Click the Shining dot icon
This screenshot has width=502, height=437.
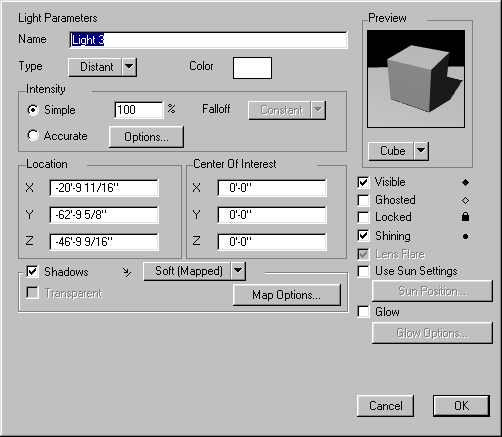click(465, 237)
